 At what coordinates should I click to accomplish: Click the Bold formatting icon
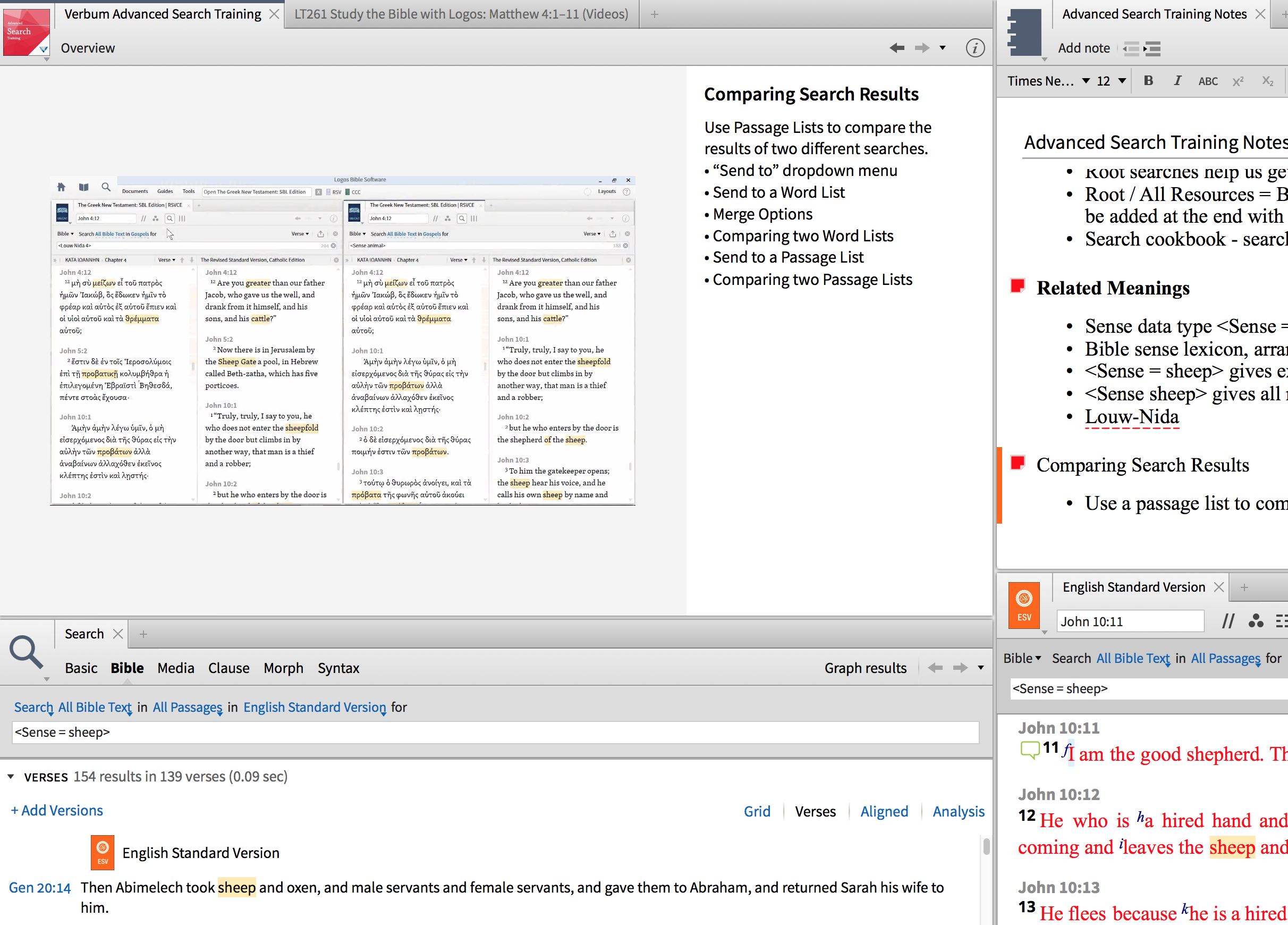click(1148, 81)
